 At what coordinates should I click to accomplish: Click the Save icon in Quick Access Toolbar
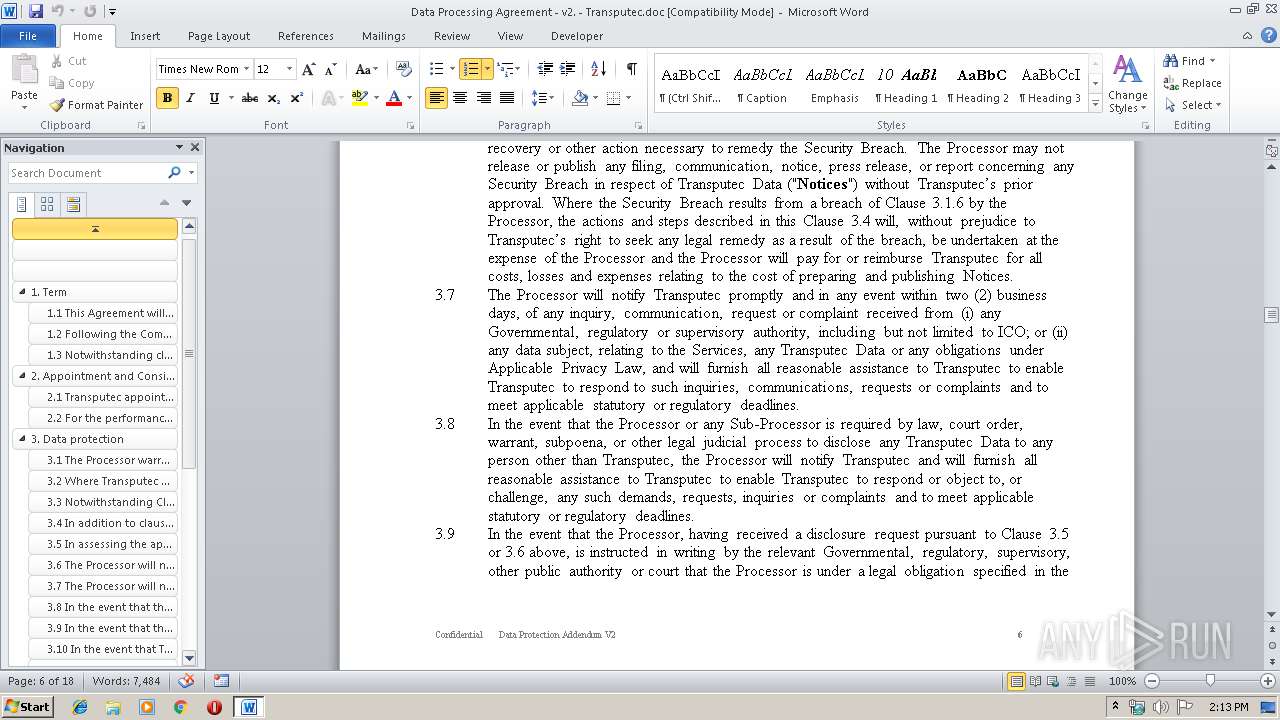tap(36, 11)
